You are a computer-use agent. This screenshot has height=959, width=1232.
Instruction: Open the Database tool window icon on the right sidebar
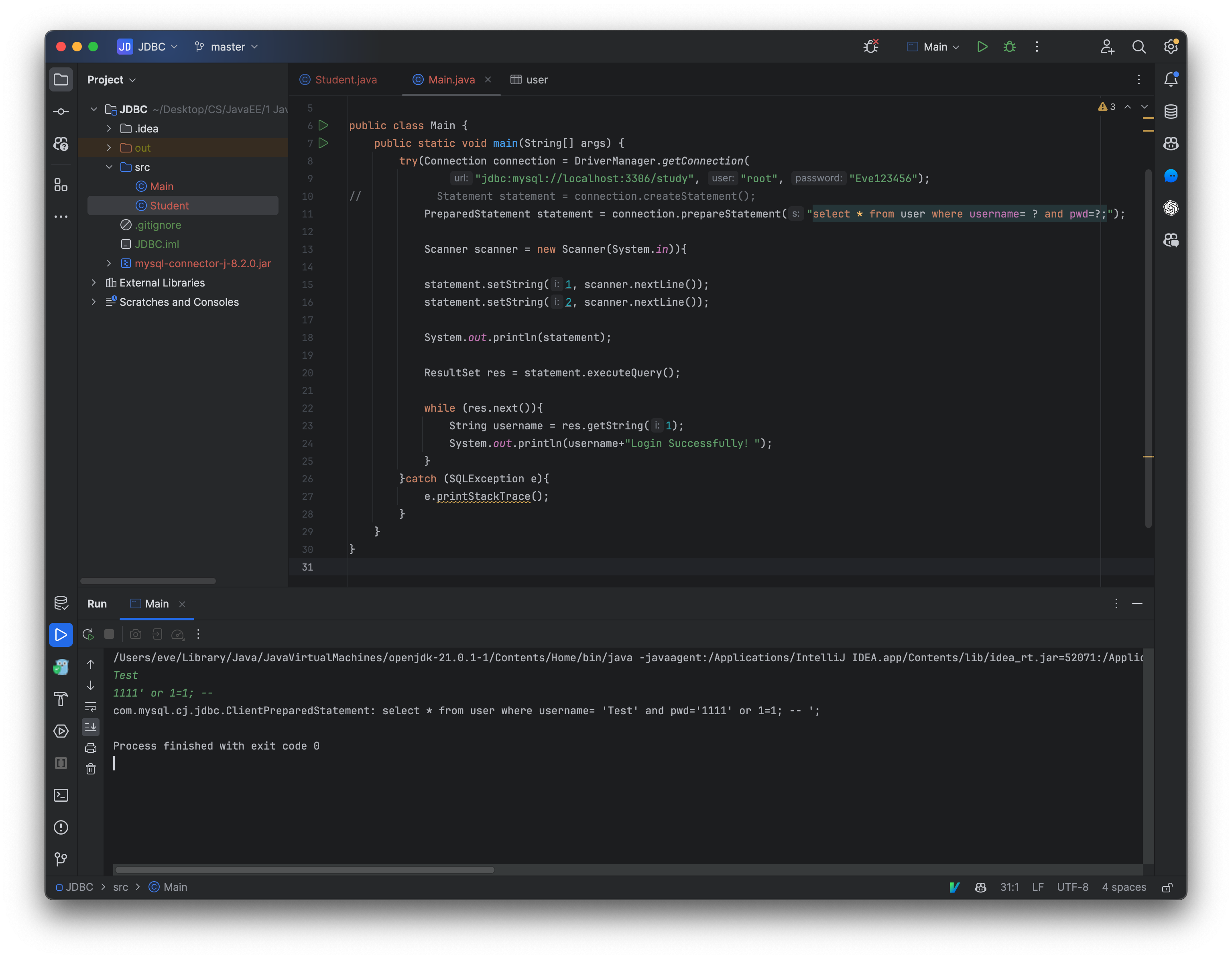[1171, 112]
